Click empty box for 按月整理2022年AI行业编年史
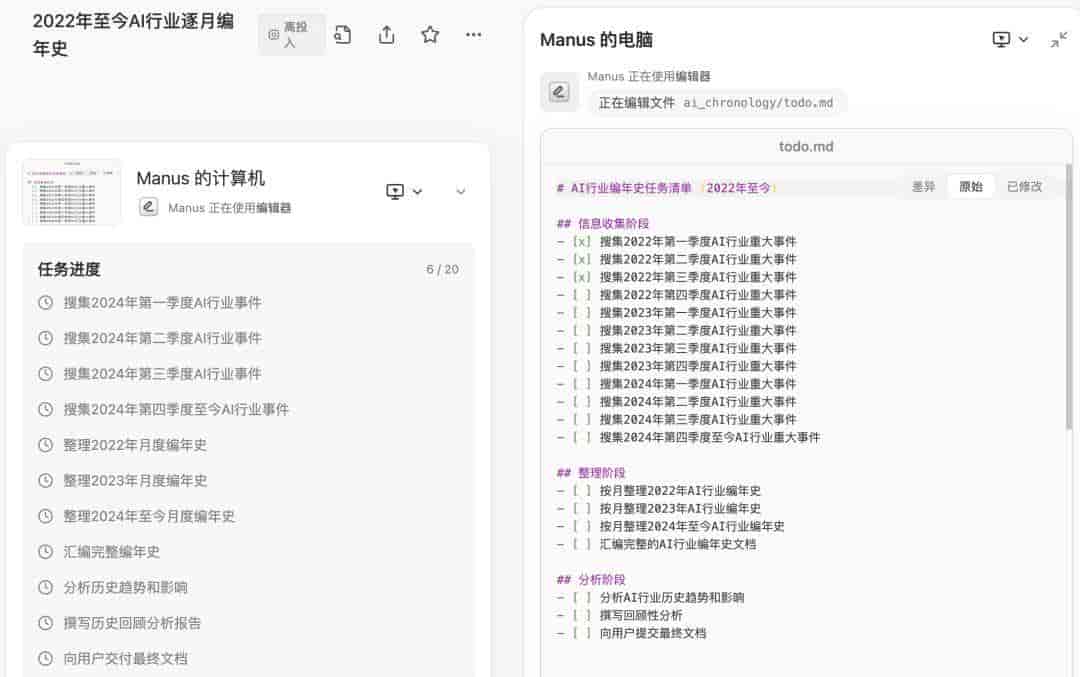The height and width of the screenshot is (677, 1080). 582,491
